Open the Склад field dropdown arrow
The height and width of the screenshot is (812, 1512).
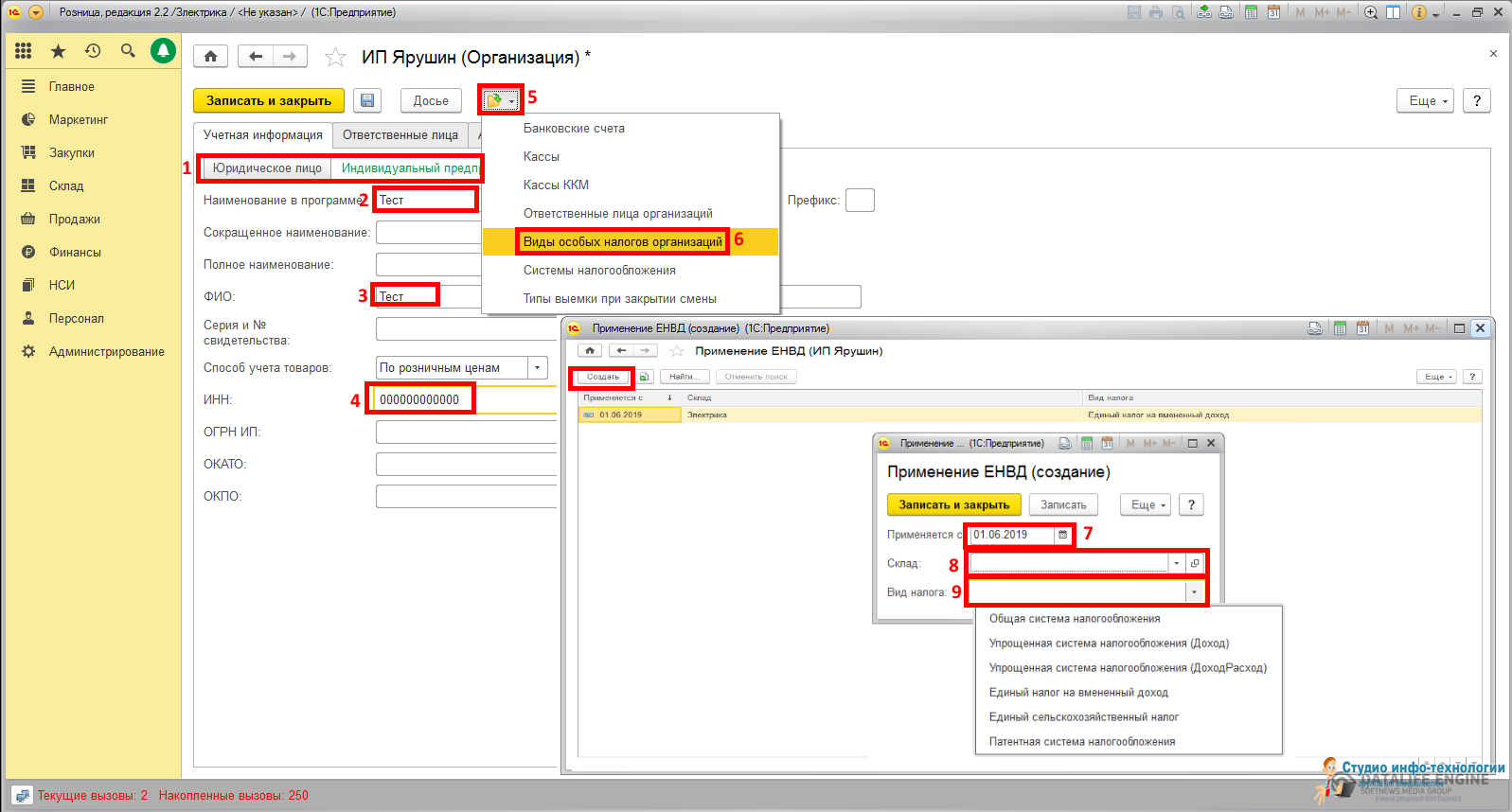click(1177, 563)
